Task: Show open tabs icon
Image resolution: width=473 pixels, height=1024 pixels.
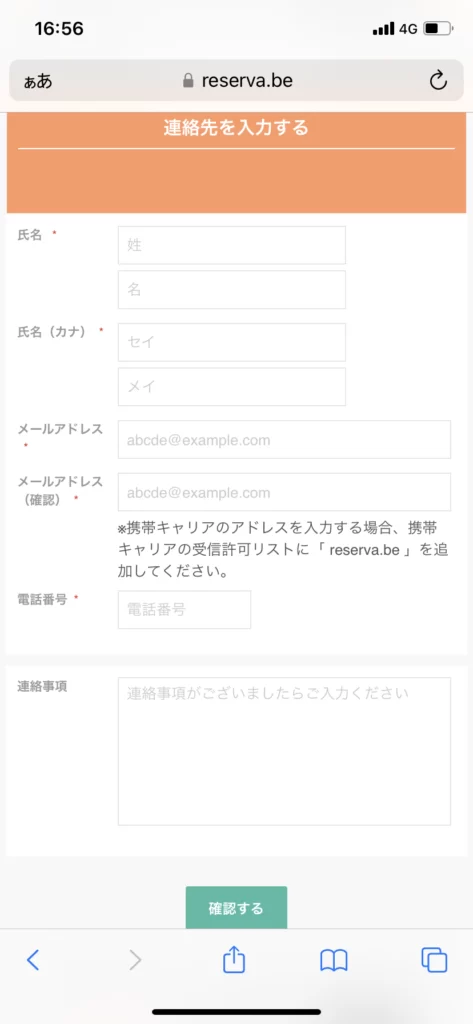Action: pos(434,959)
